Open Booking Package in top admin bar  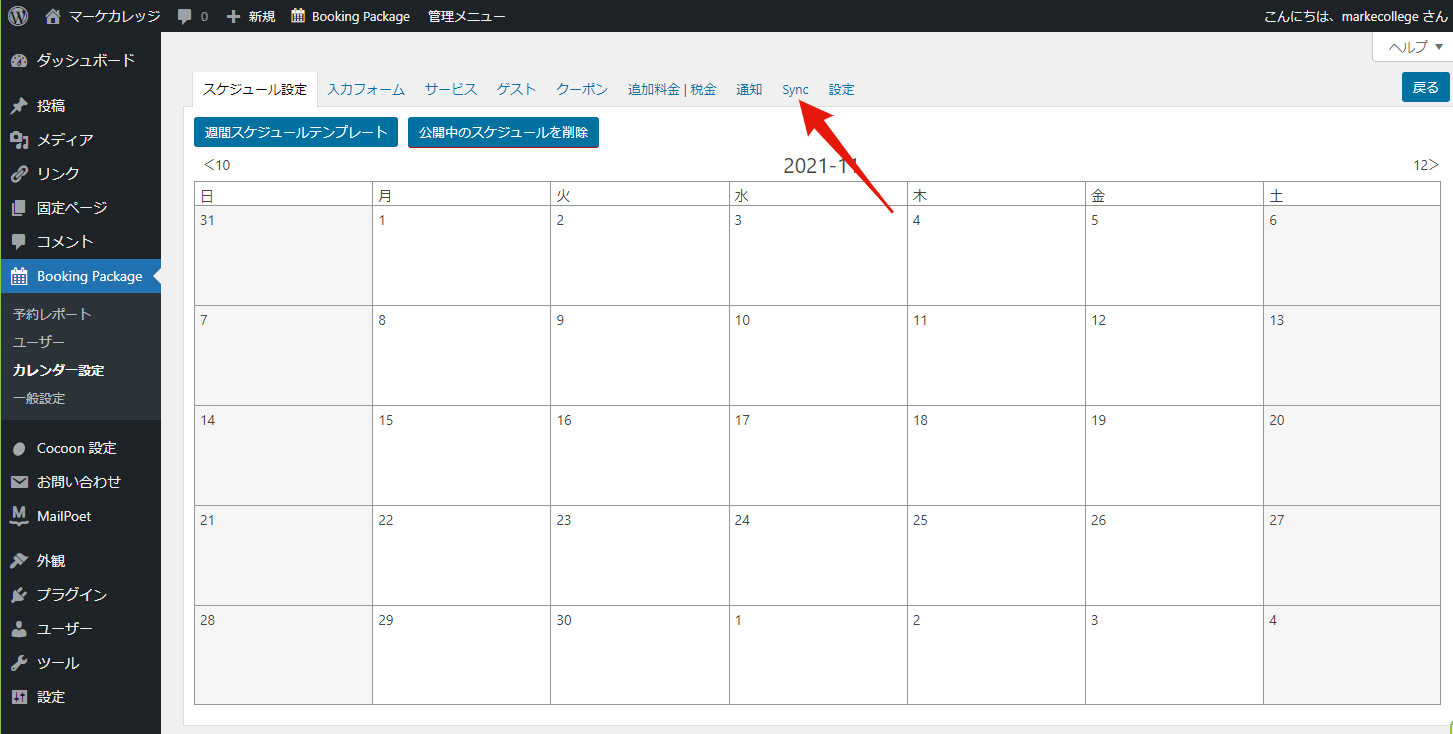coord(350,16)
